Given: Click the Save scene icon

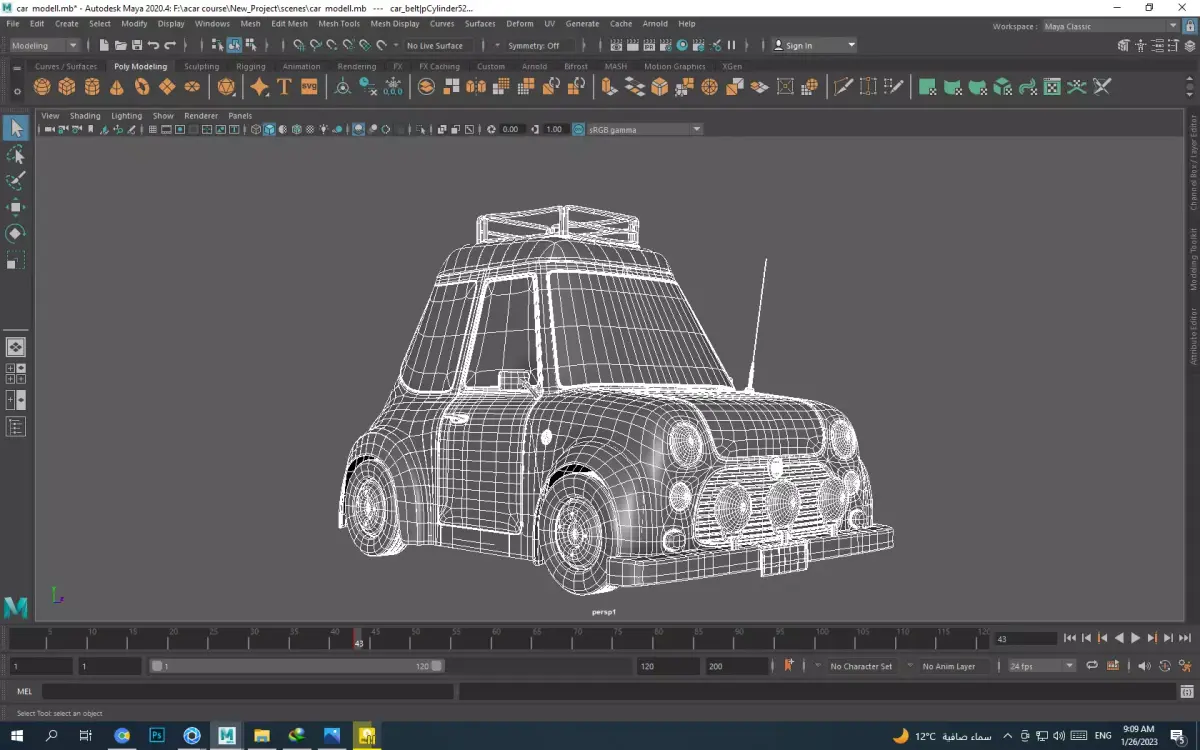Looking at the screenshot, I should [137, 45].
